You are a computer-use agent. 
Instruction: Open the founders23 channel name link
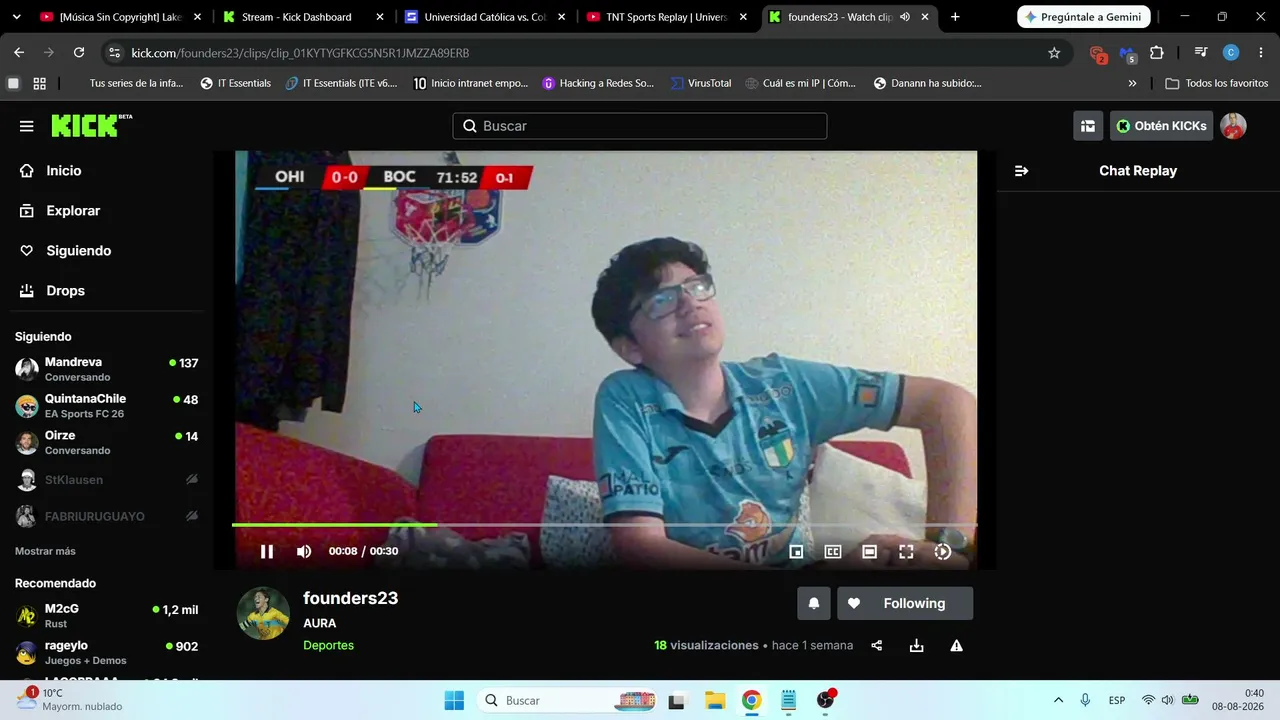pos(351,598)
